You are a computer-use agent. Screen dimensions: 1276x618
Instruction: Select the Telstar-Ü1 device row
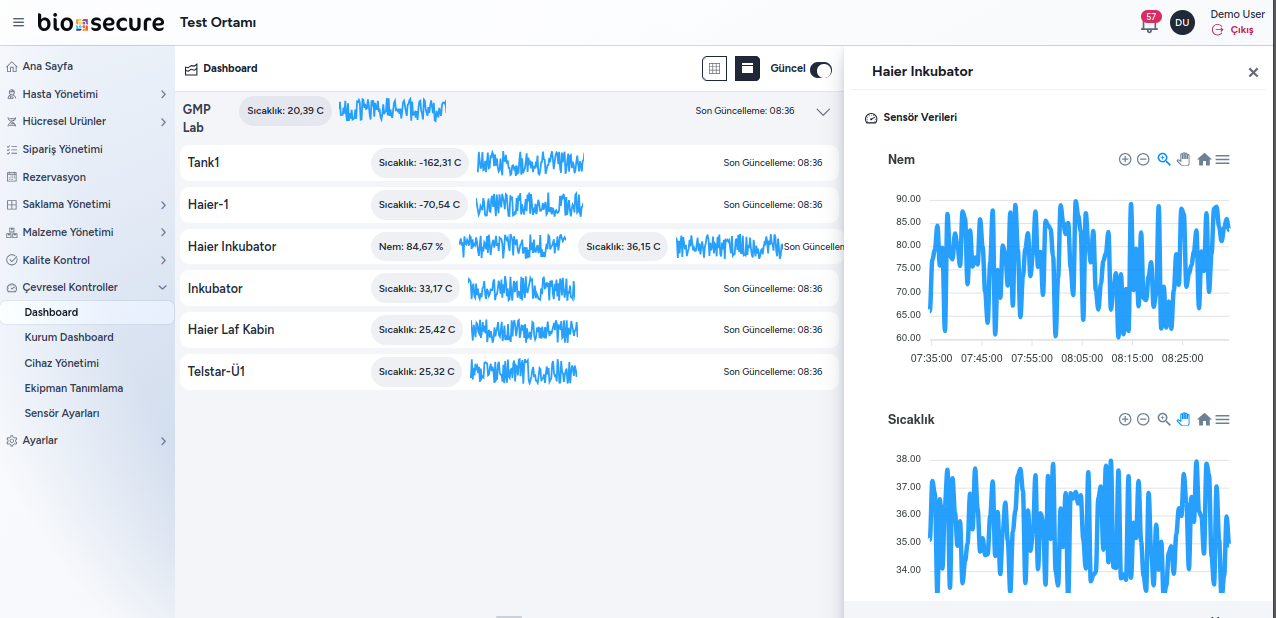pyautogui.click(x=509, y=371)
